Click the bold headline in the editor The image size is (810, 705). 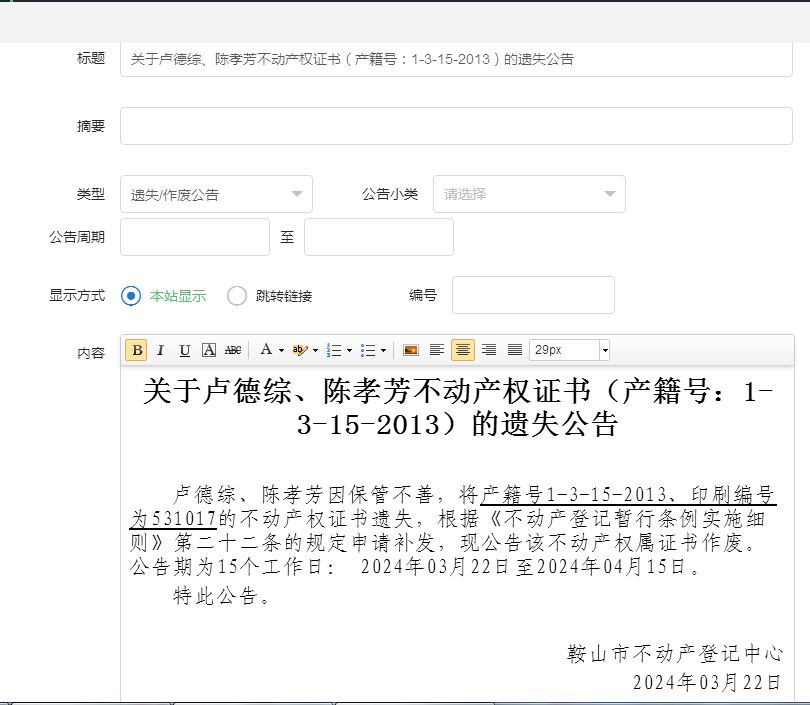coord(457,408)
